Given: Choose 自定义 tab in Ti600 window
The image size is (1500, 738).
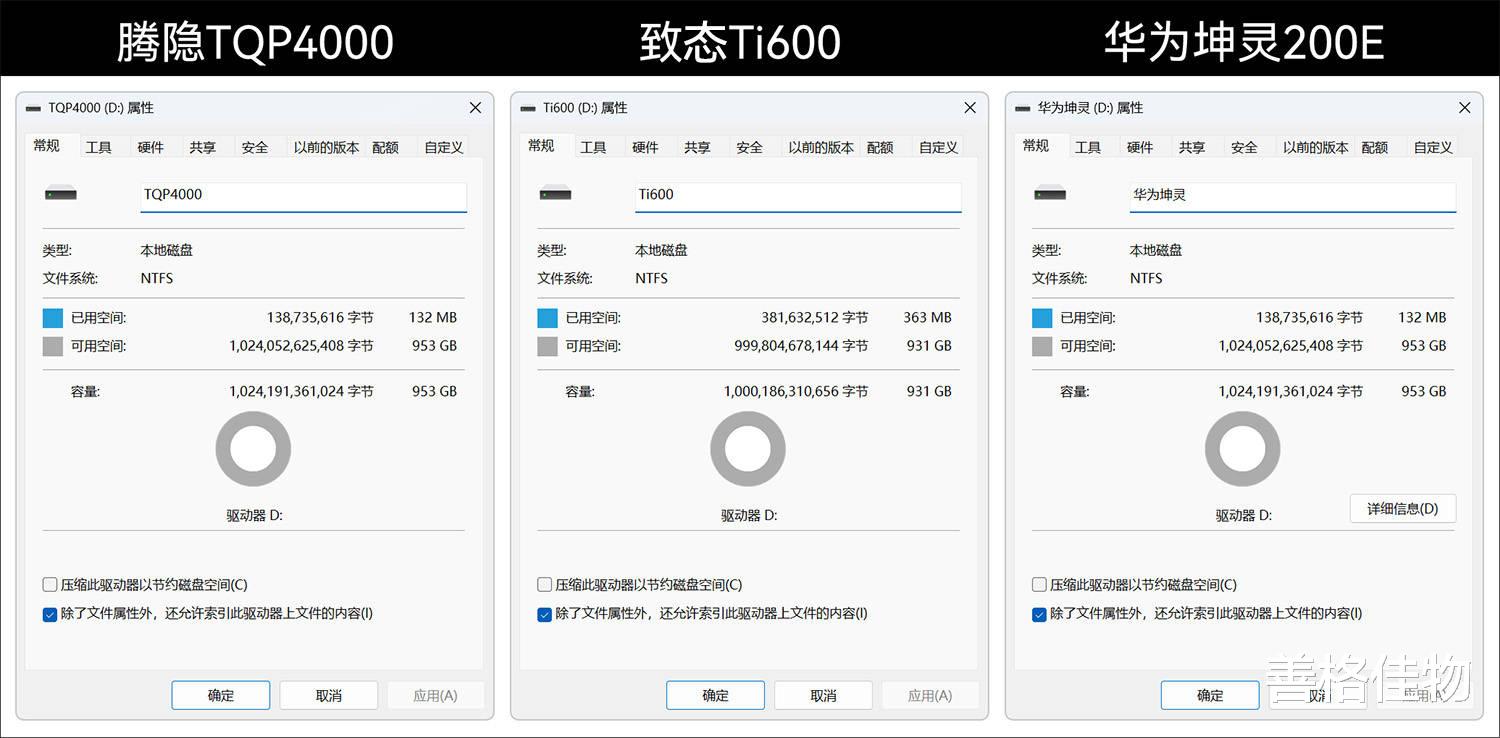Looking at the screenshot, I should tap(939, 147).
